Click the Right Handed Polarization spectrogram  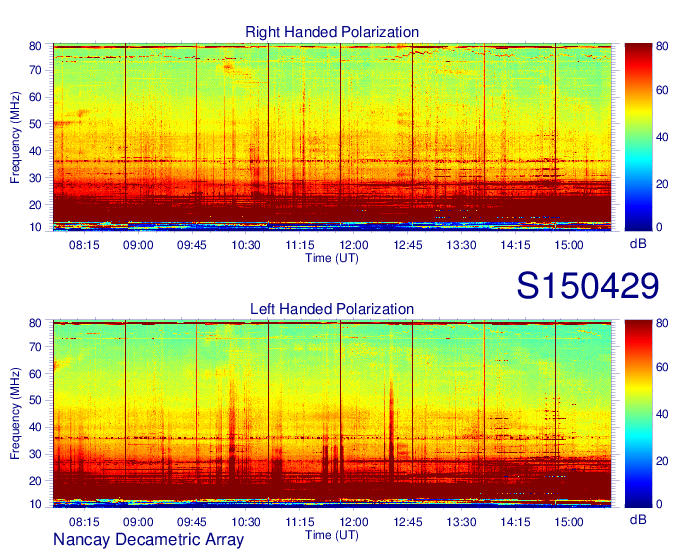point(332,137)
